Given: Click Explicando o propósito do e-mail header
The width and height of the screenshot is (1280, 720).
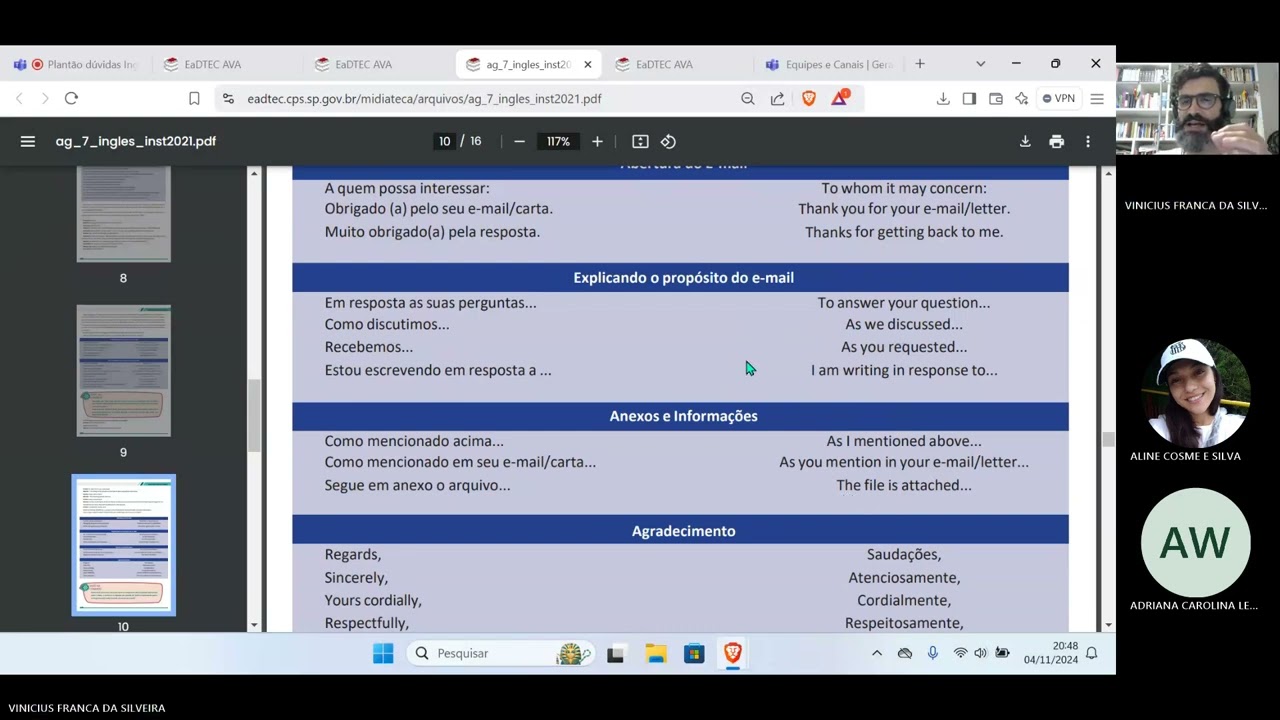Looking at the screenshot, I should point(683,277).
